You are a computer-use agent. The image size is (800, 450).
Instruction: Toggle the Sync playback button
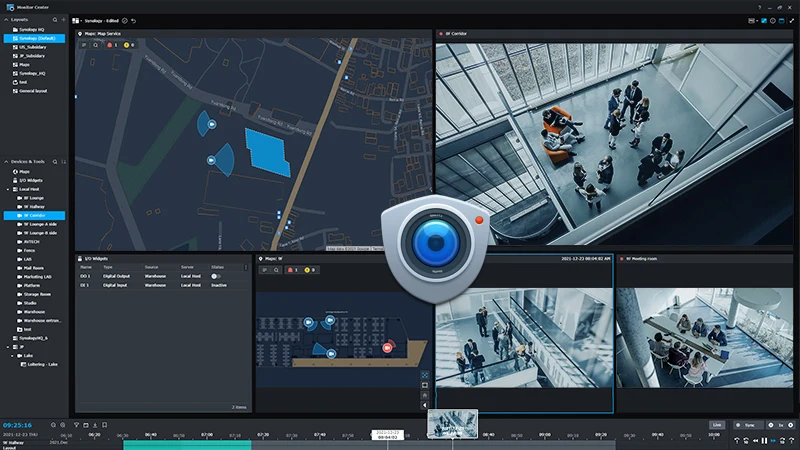click(x=746, y=425)
